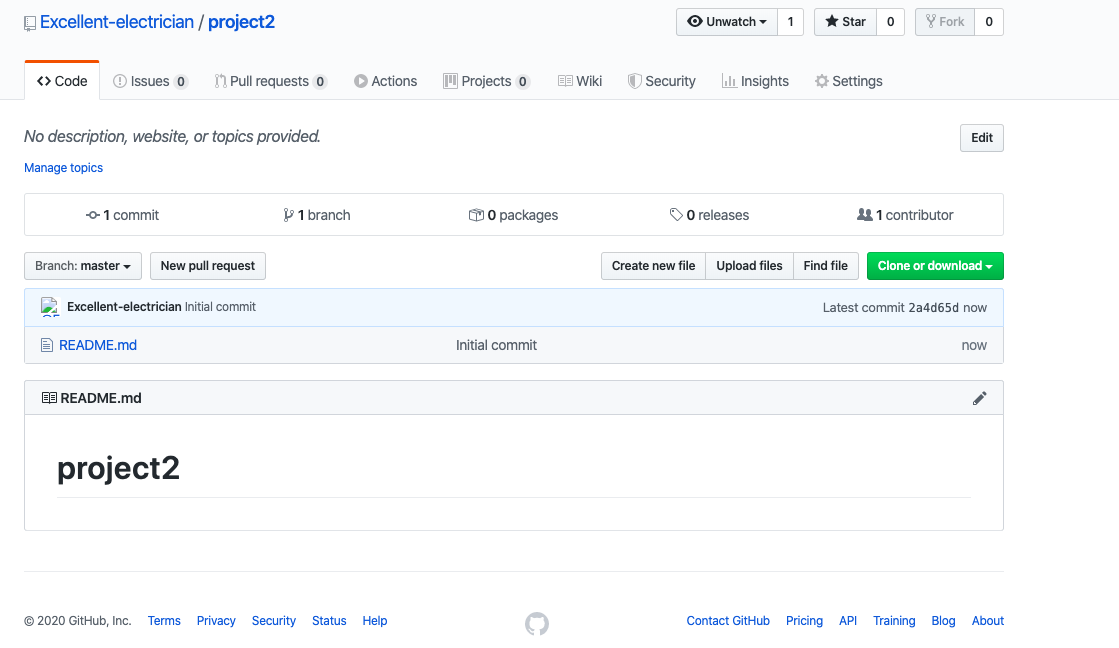Screen dimensions: 1119x648
Task: Open the Initial commit message in commit header
Action: (221, 307)
